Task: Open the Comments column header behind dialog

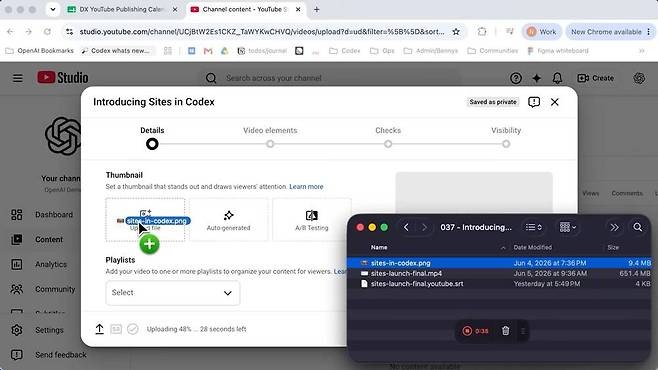Action: pos(627,193)
